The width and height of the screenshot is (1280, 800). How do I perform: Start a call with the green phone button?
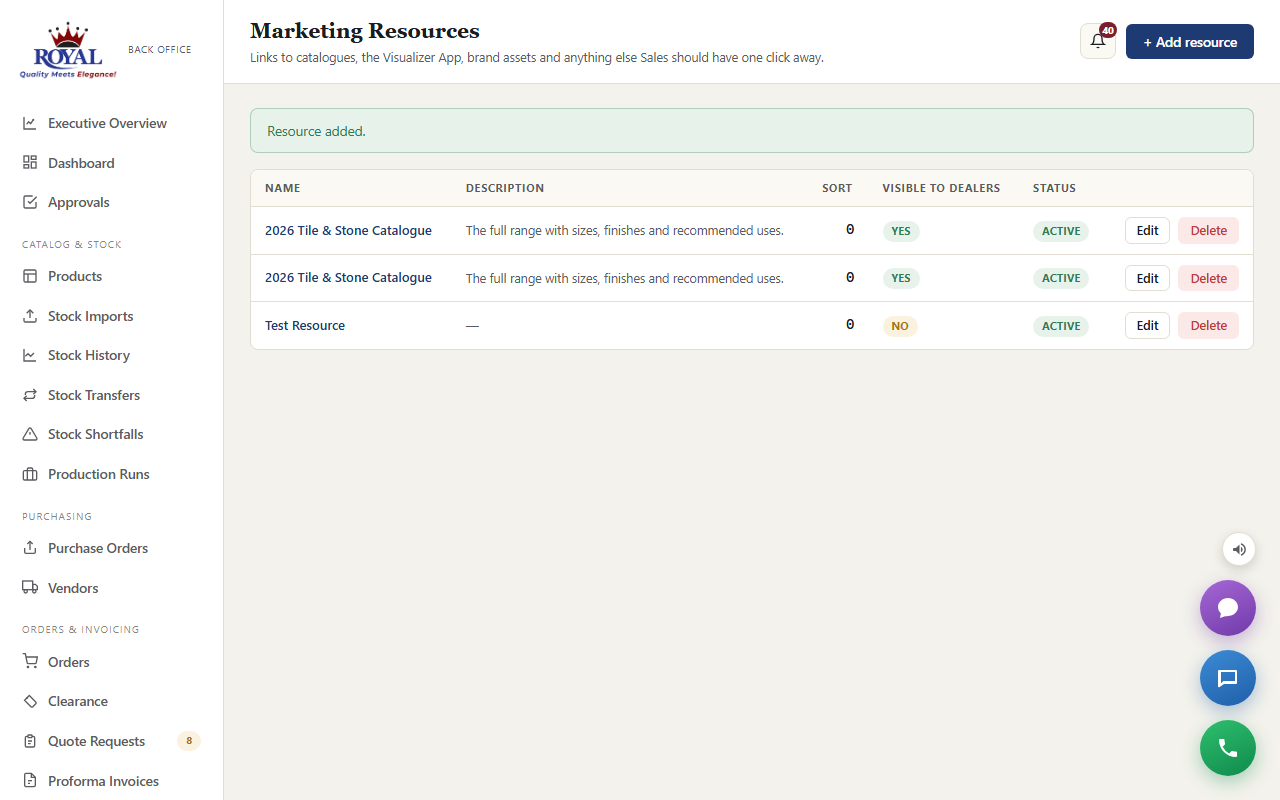1228,748
